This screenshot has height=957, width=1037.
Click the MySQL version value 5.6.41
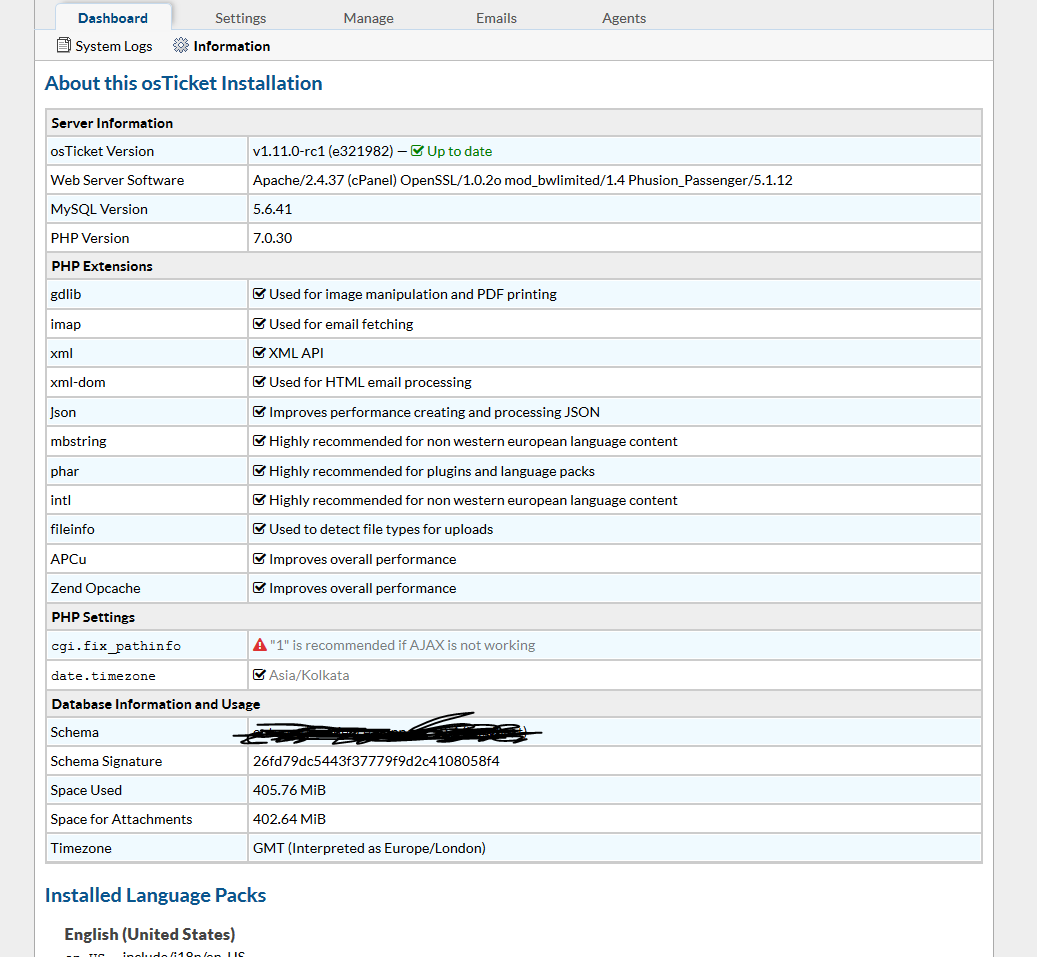pyautogui.click(x=272, y=209)
